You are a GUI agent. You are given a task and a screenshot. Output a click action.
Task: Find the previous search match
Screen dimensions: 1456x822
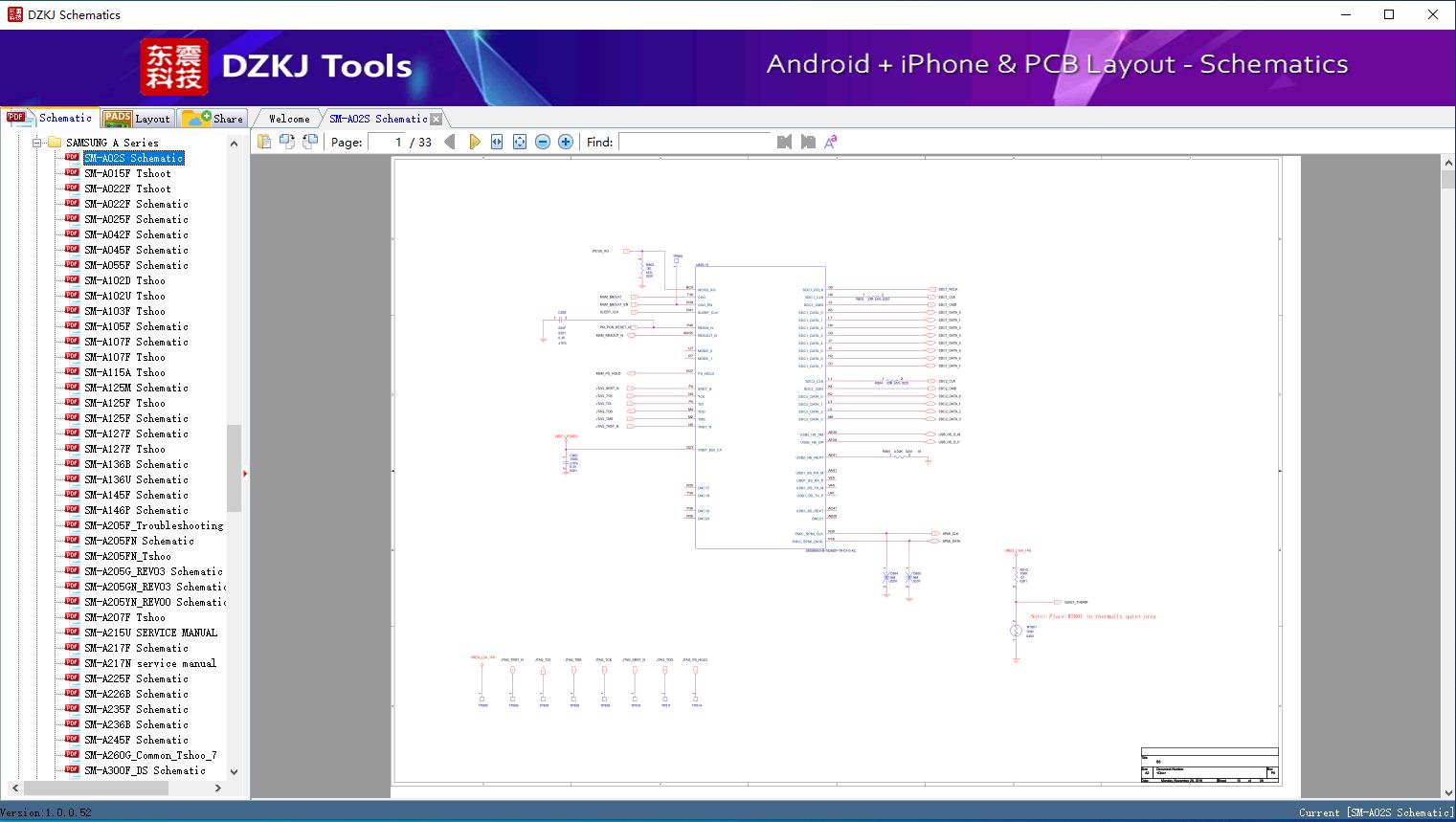point(785,142)
